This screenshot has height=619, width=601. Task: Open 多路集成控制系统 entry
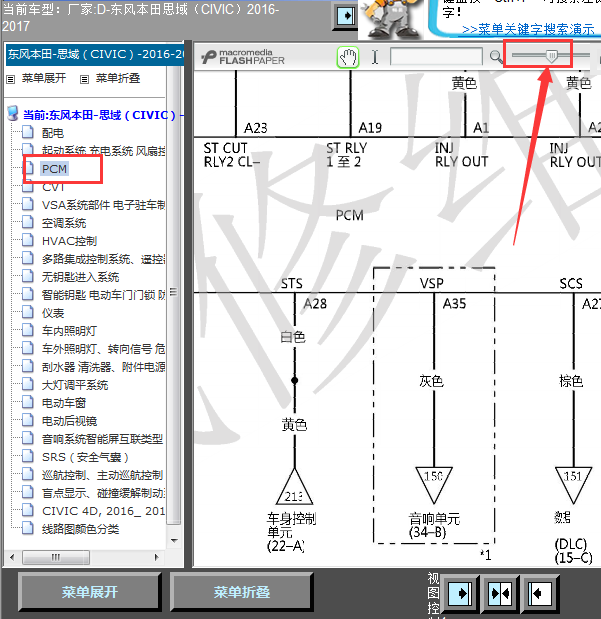[103, 259]
